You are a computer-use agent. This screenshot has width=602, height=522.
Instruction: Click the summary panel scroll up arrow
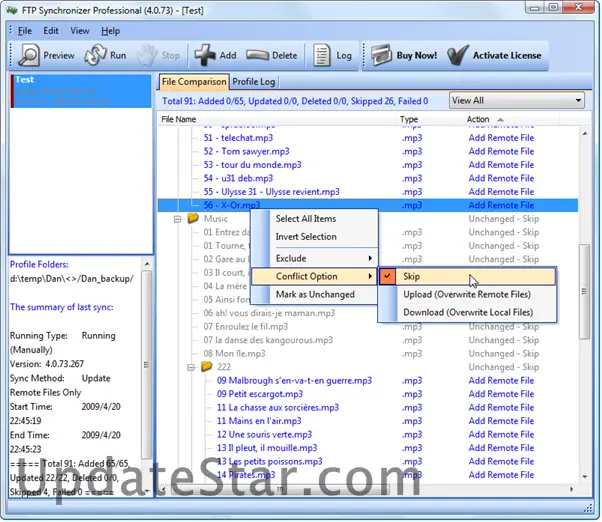coord(147,264)
